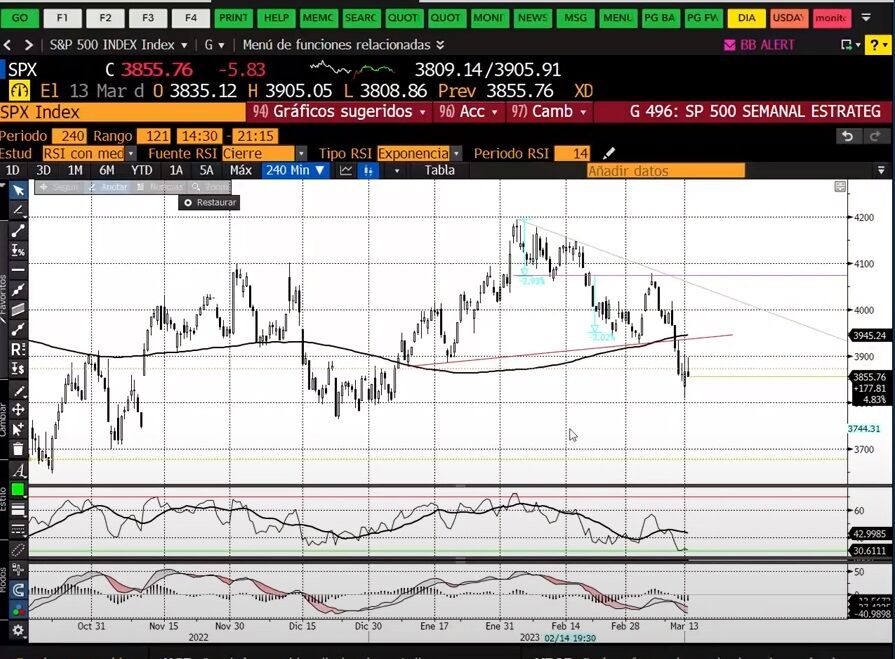Toggle the Zoom mode in chart toolbar

(211, 187)
